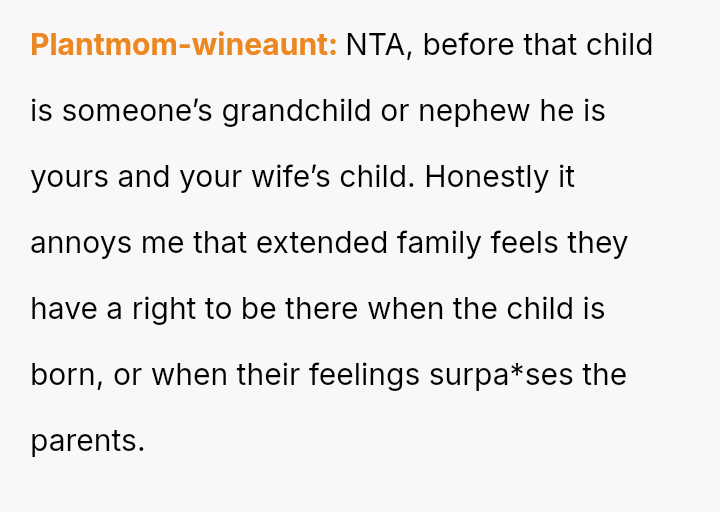Viewport: 720px width, 512px height.
Task: Click the final word "parents."
Action: (88, 441)
